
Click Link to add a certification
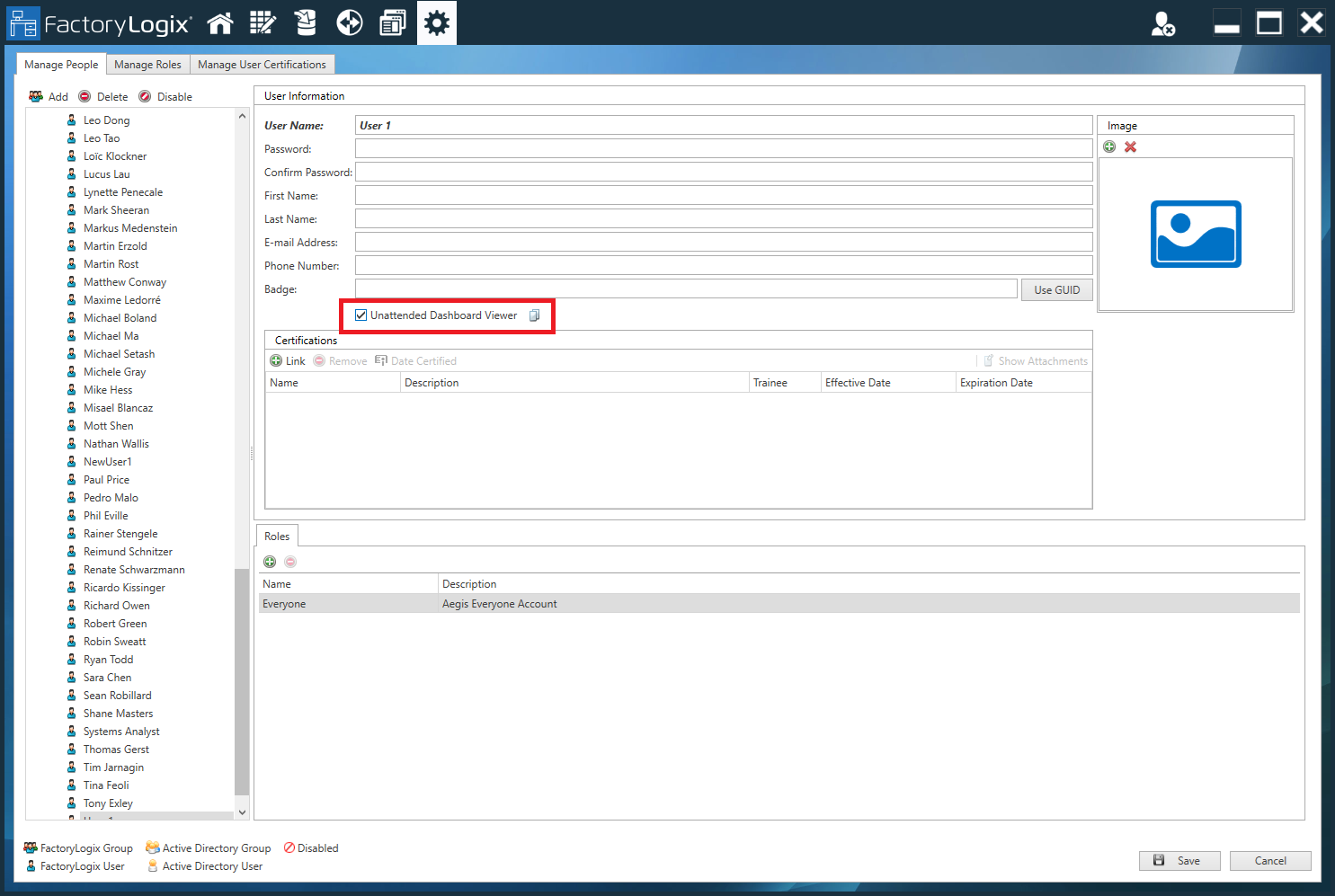[288, 359]
